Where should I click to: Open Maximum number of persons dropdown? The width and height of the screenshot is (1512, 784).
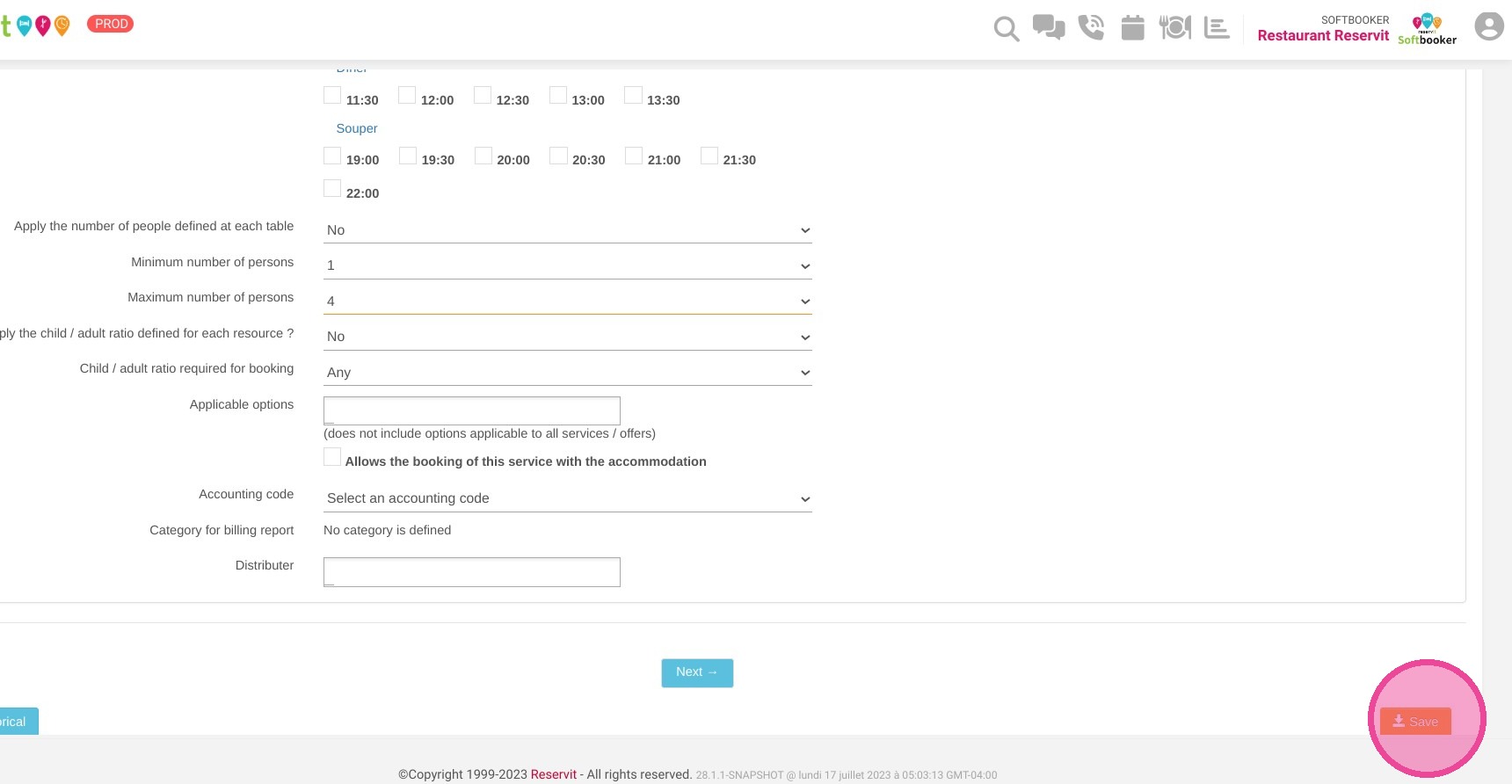coord(567,301)
